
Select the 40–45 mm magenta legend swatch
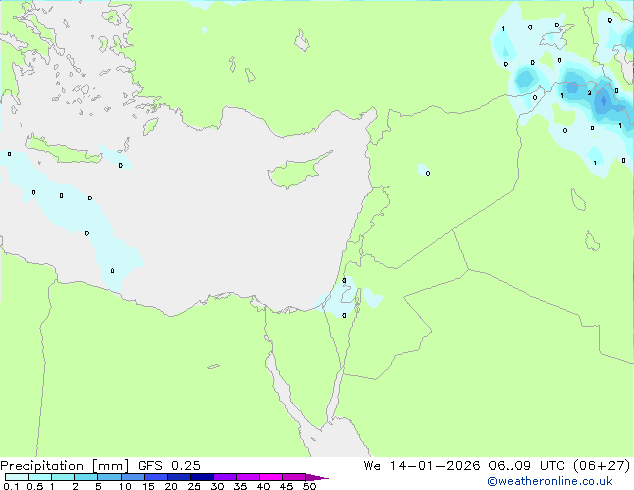[x=271, y=477]
